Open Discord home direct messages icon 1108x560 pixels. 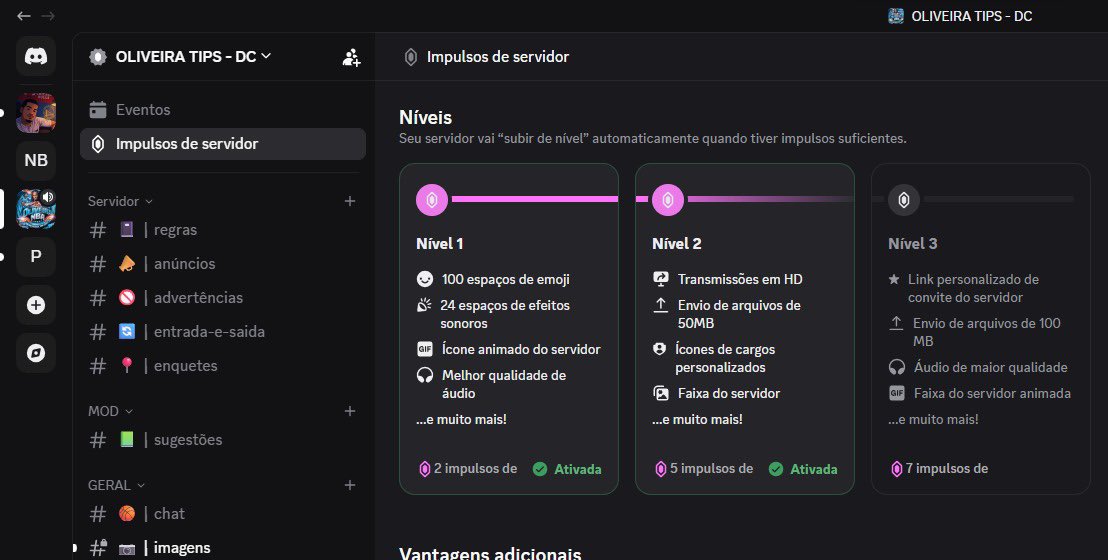(x=36, y=56)
